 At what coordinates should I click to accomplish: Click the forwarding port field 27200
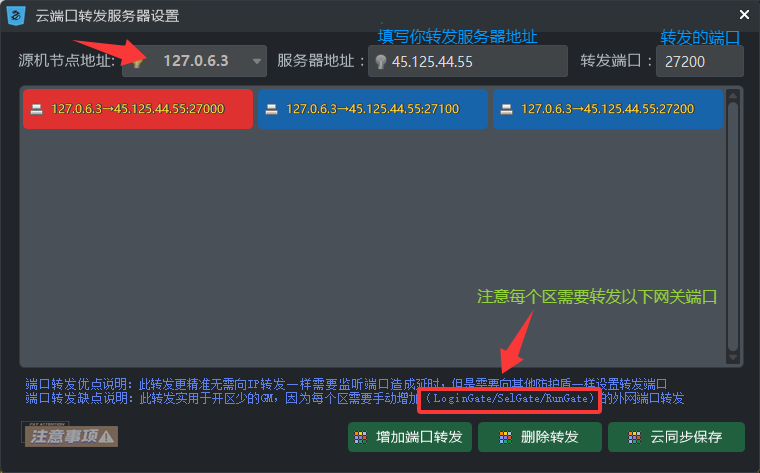[699, 61]
